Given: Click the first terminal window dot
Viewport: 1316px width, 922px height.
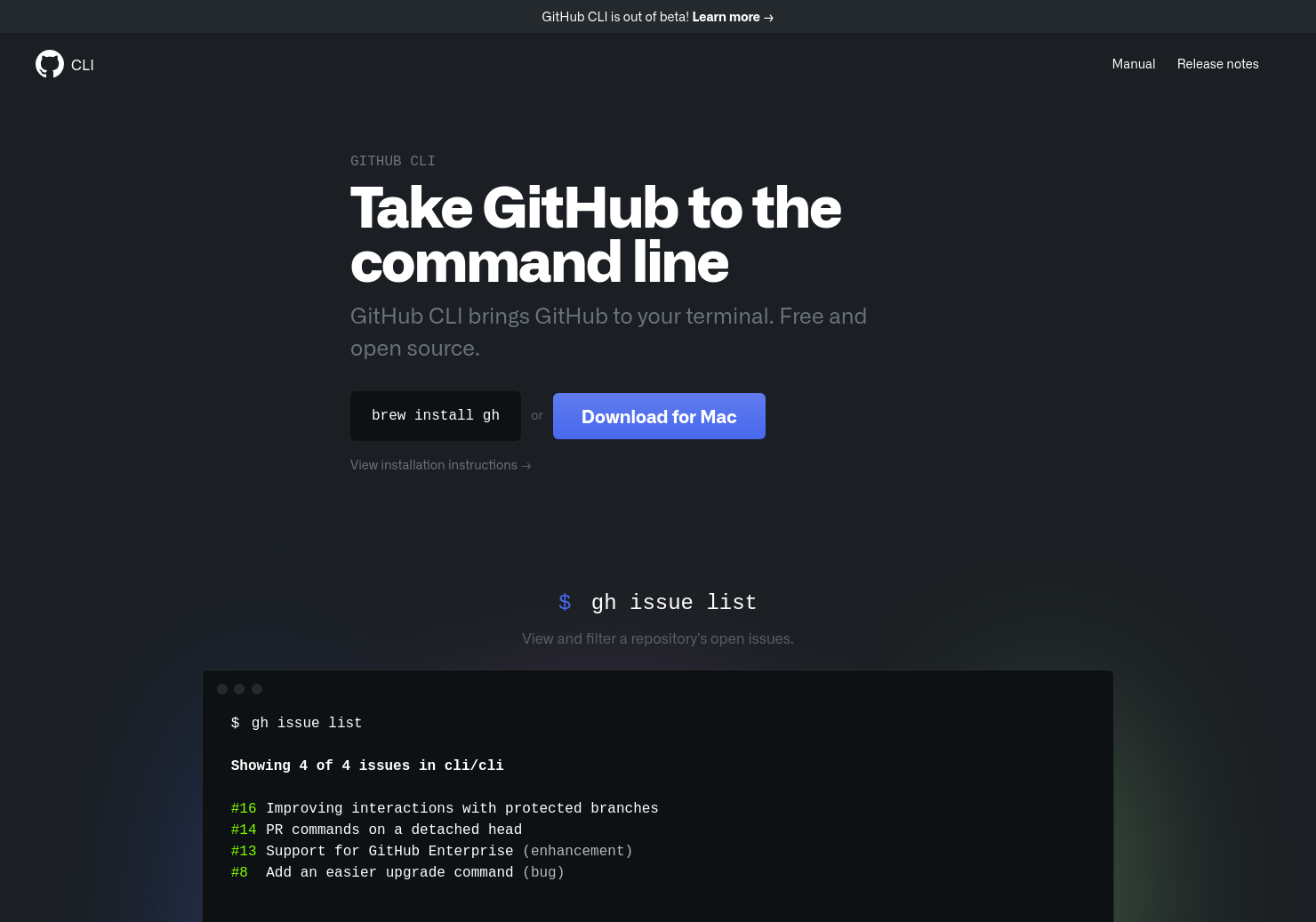Looking at the screenshot, I should (222, 689).
